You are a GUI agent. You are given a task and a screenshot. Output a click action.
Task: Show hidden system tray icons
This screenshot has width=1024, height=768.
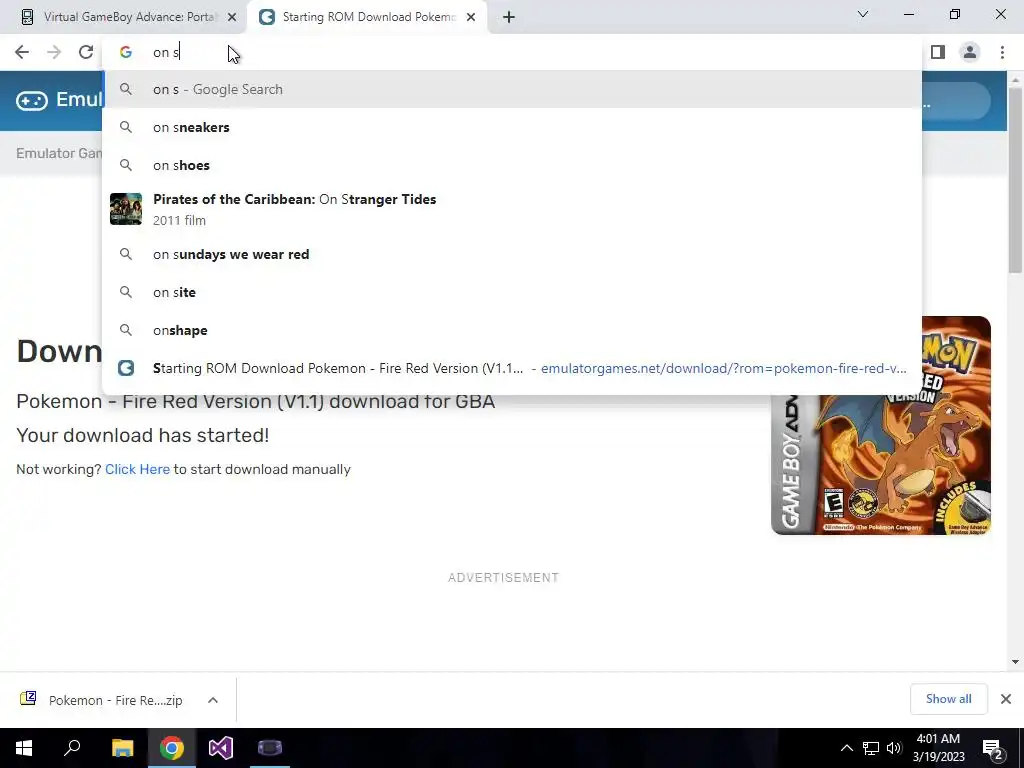(x=846, y=748)
